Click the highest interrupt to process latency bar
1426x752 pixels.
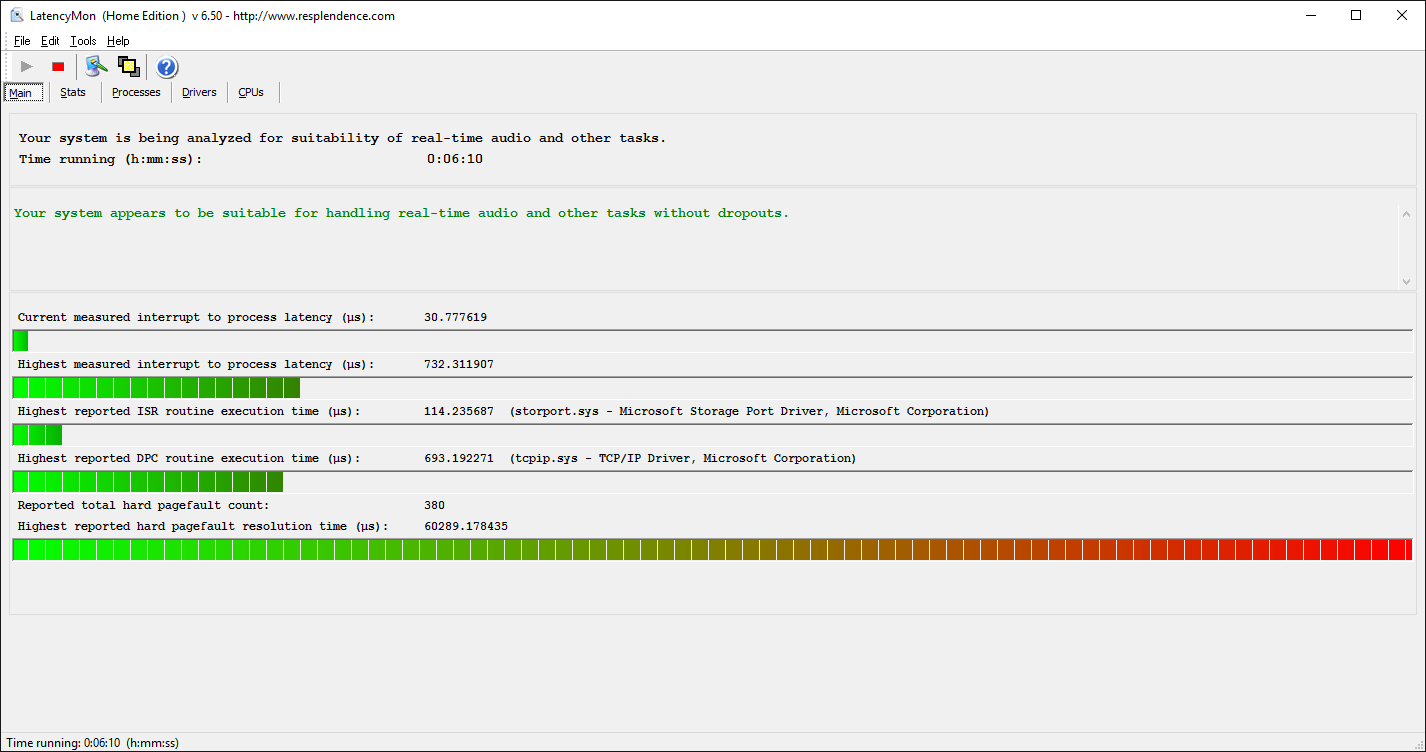point(712,388)
